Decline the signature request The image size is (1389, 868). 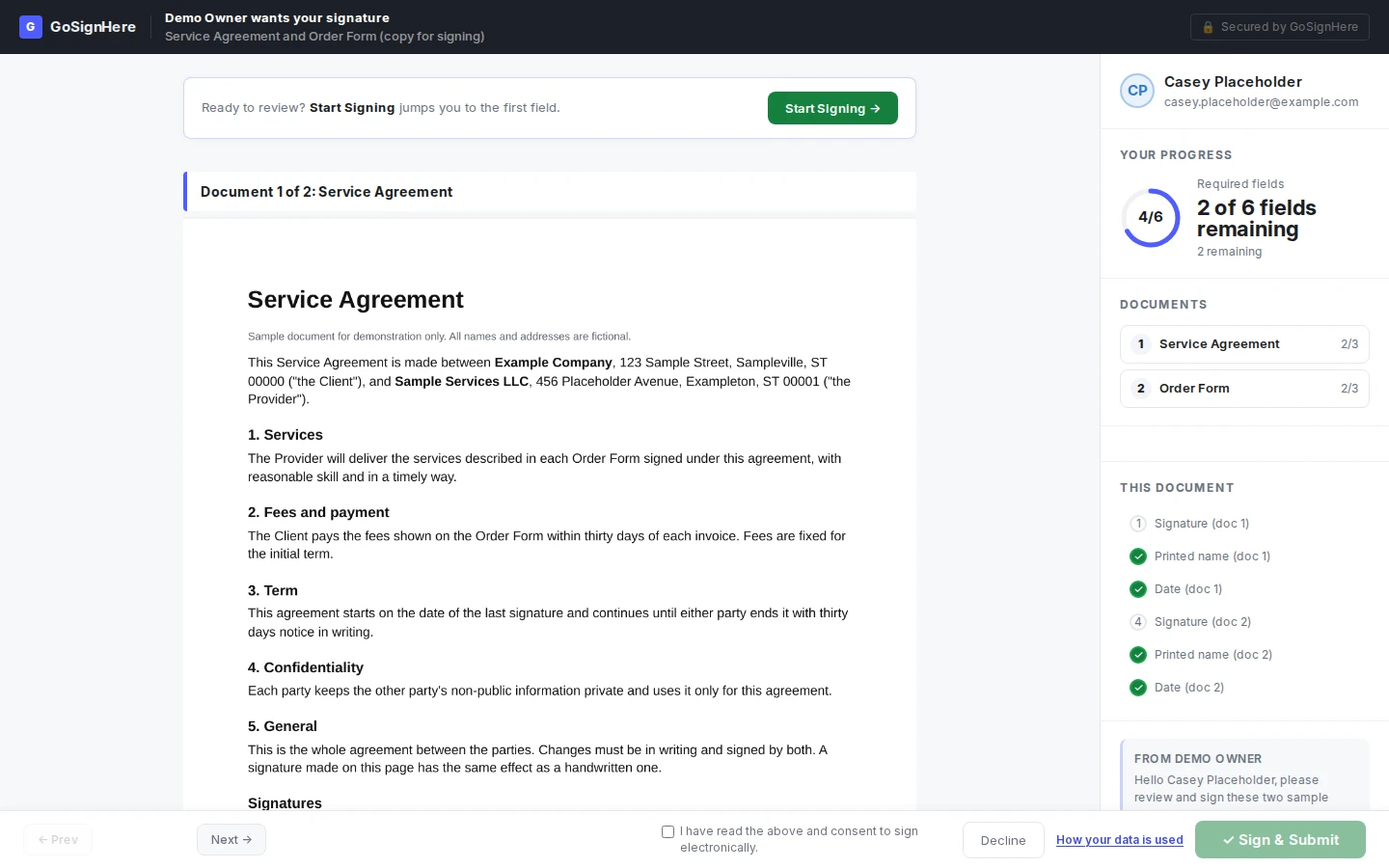click(1003, 840)
